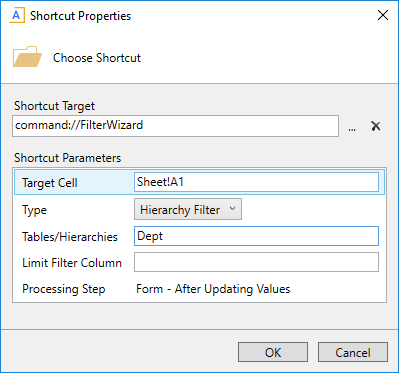Click the empty Limit Filter Column field
The height and width of the screenshot is (373, 399).
(x=256, y=262)
